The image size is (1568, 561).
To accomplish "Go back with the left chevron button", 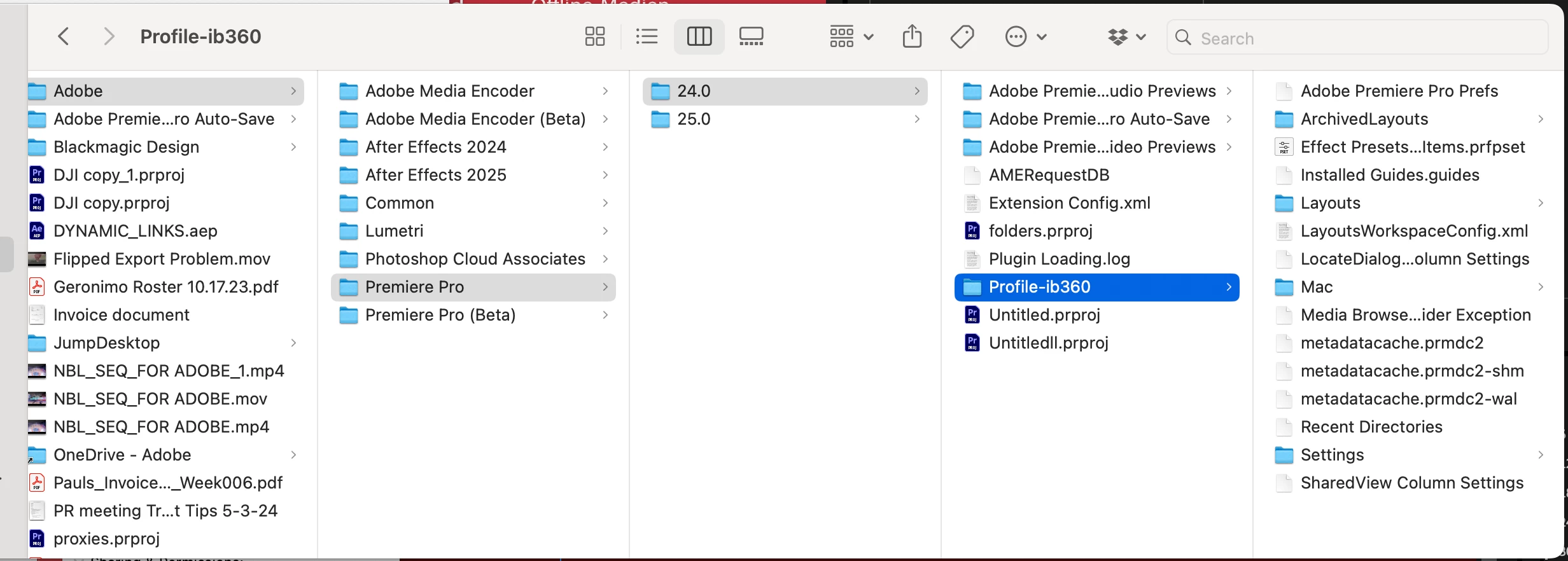I will point(64,36).
